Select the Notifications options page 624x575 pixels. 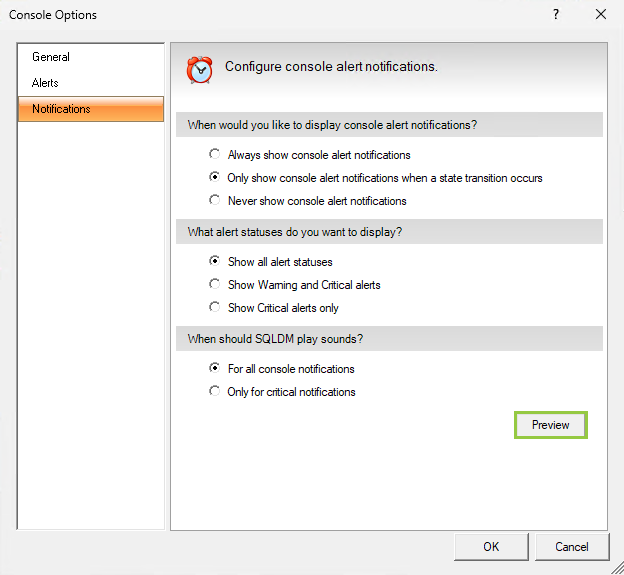(x=61, y=109)
